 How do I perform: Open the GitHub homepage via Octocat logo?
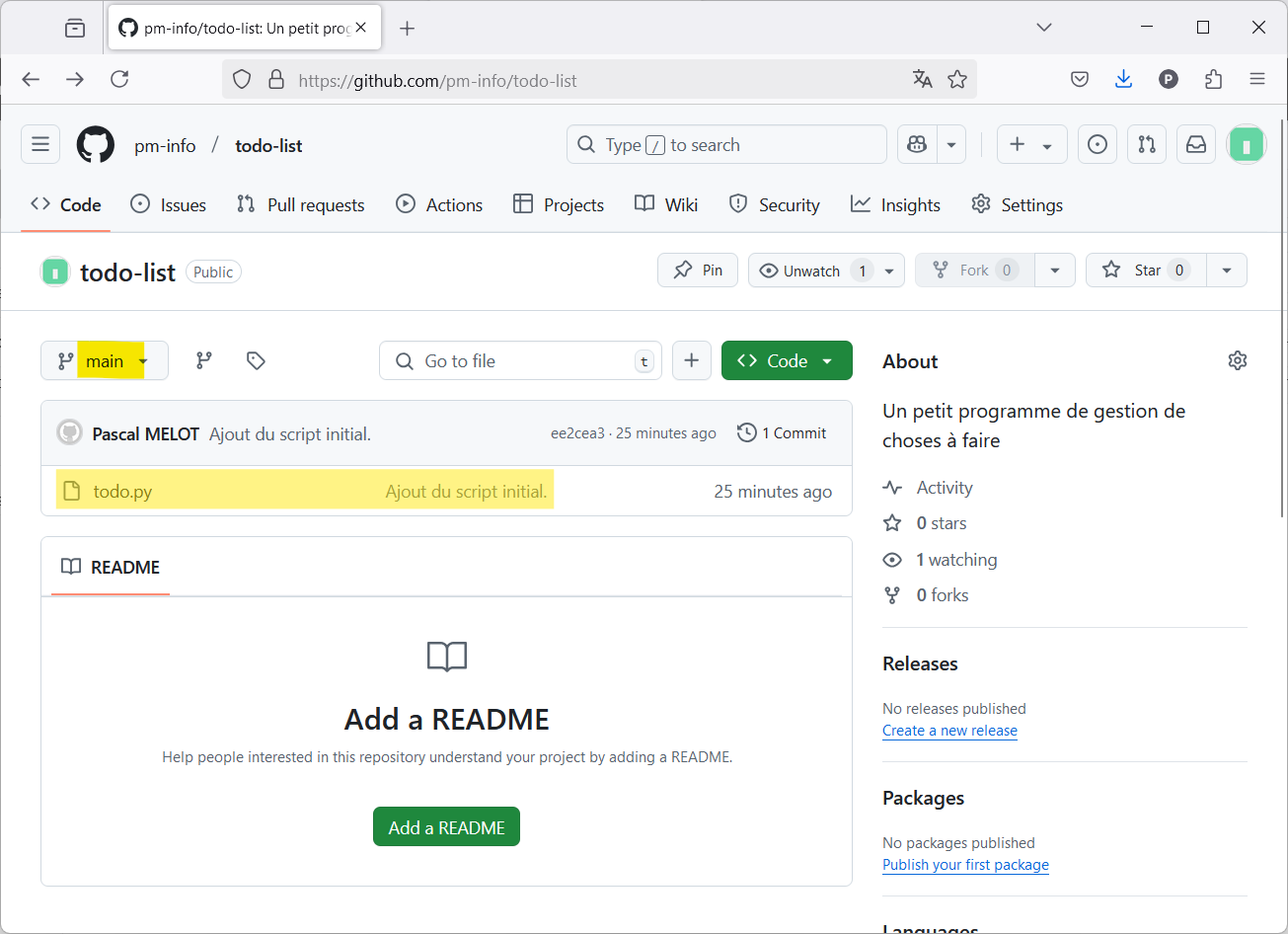tap(96, 145)
